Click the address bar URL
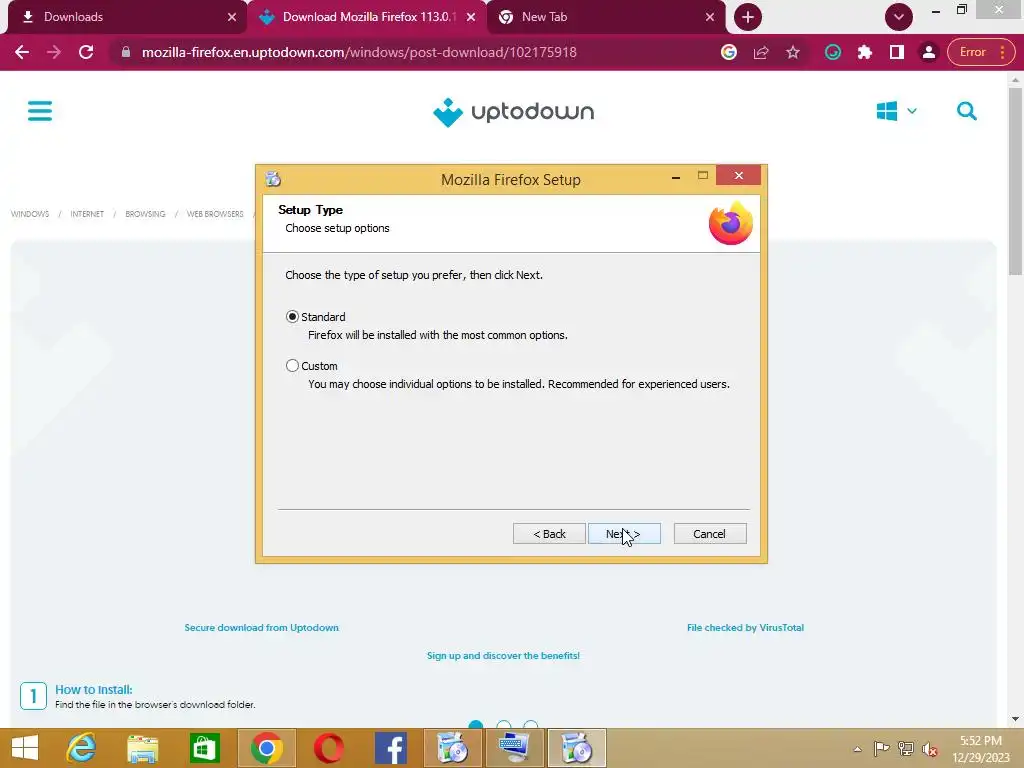The image size is (1024, 768). [359, 52]
